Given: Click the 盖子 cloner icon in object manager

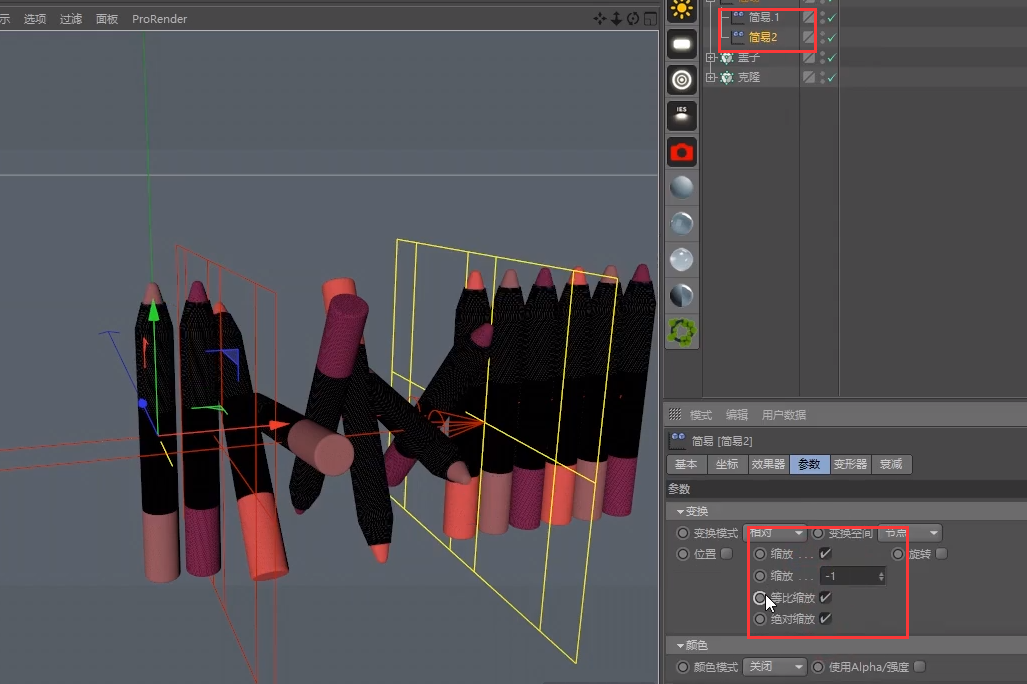Looking at the screenshot, I should point(726,58).
